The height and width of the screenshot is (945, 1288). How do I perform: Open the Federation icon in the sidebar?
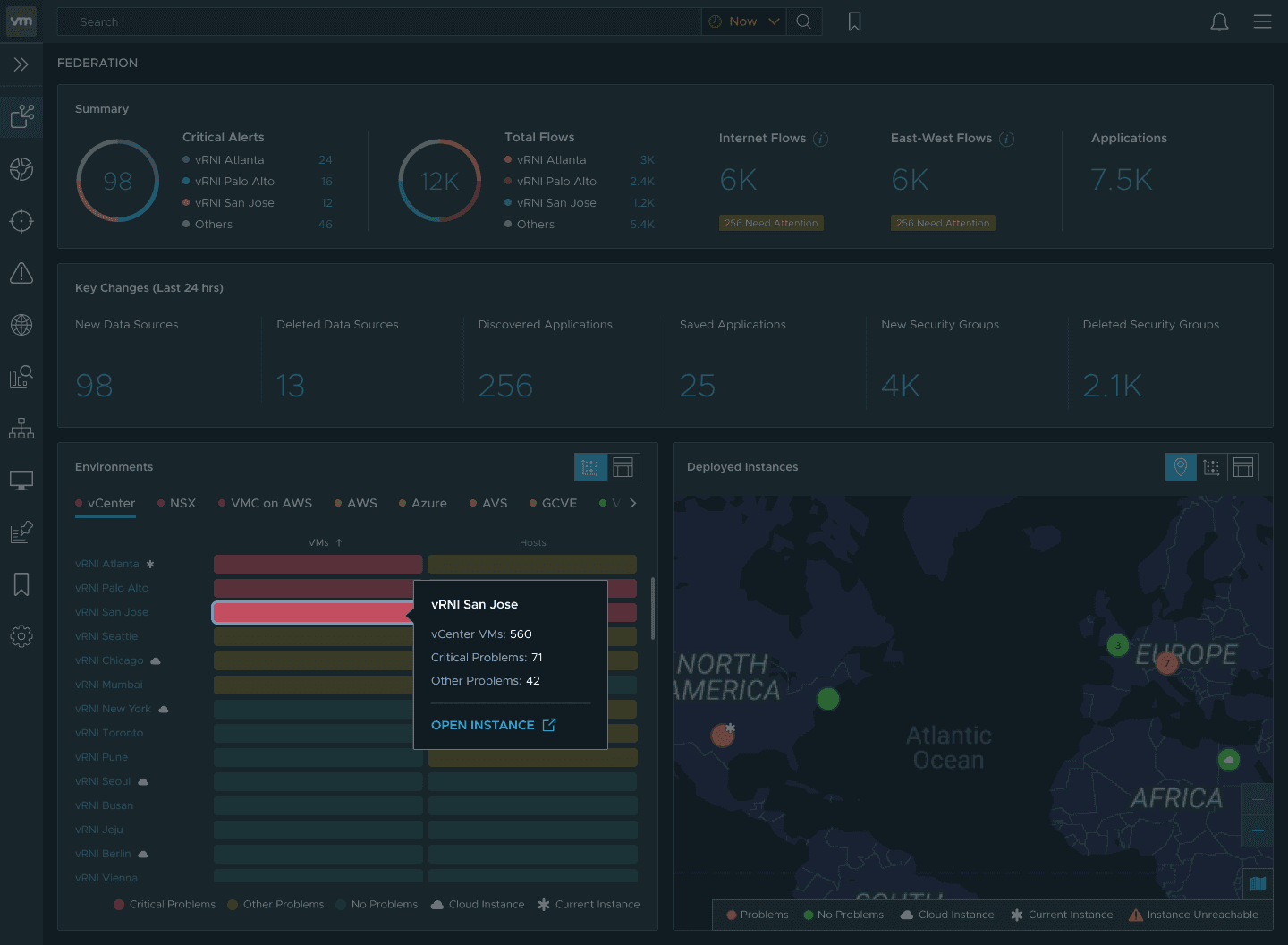[x=21, y=116]
